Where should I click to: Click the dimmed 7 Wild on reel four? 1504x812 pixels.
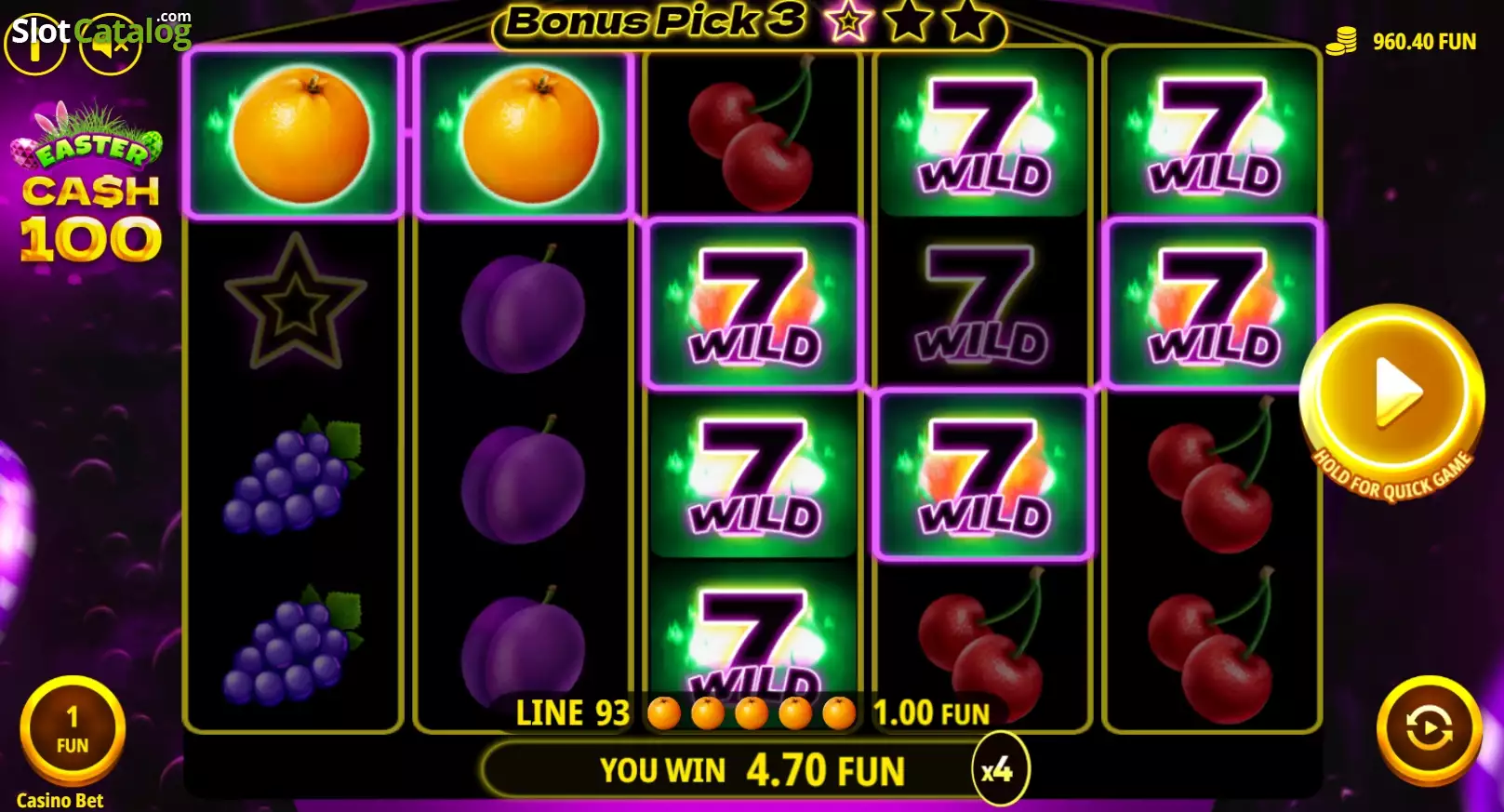point(983,304)
